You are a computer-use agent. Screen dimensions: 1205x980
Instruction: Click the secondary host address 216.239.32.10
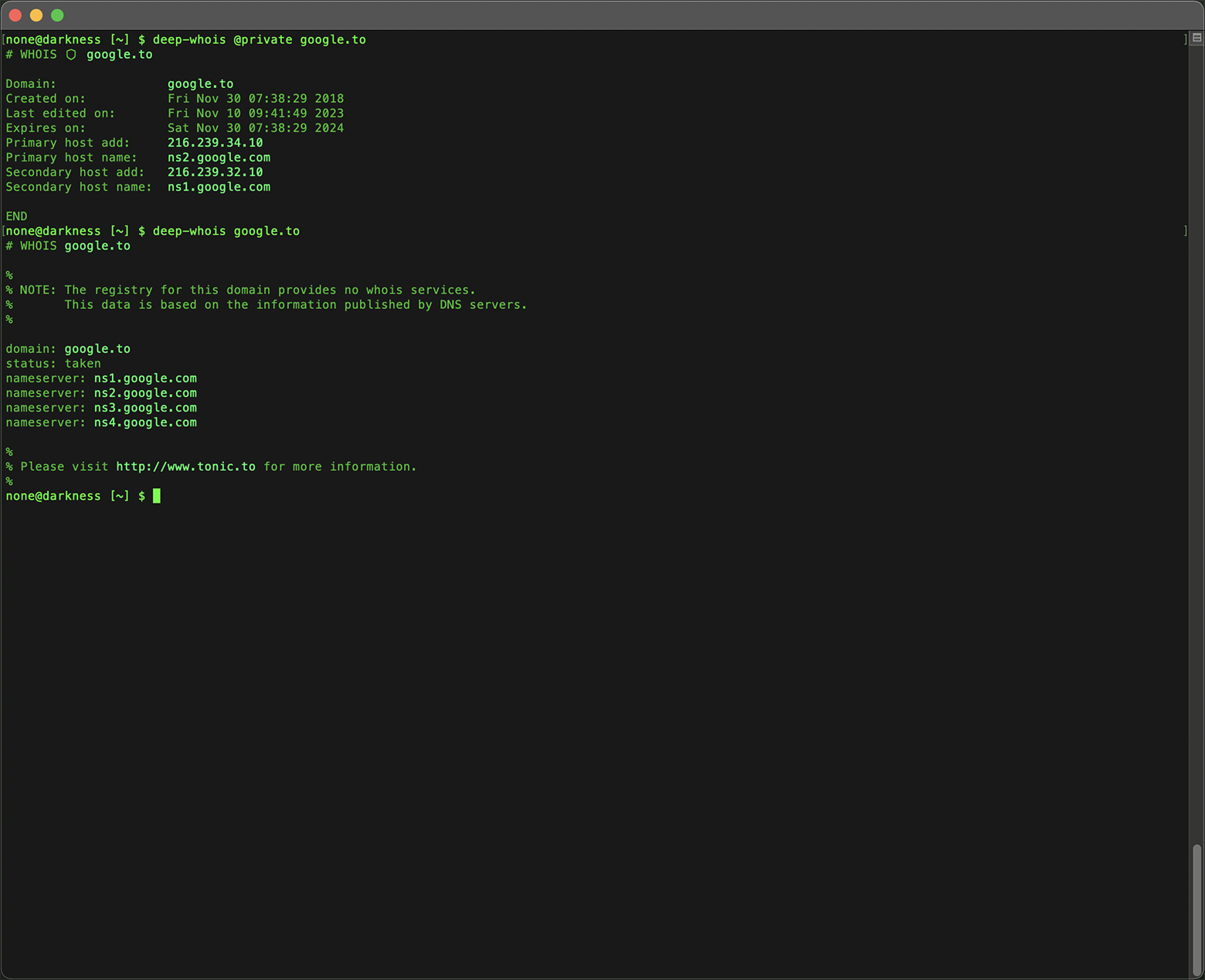pos(215,172)
